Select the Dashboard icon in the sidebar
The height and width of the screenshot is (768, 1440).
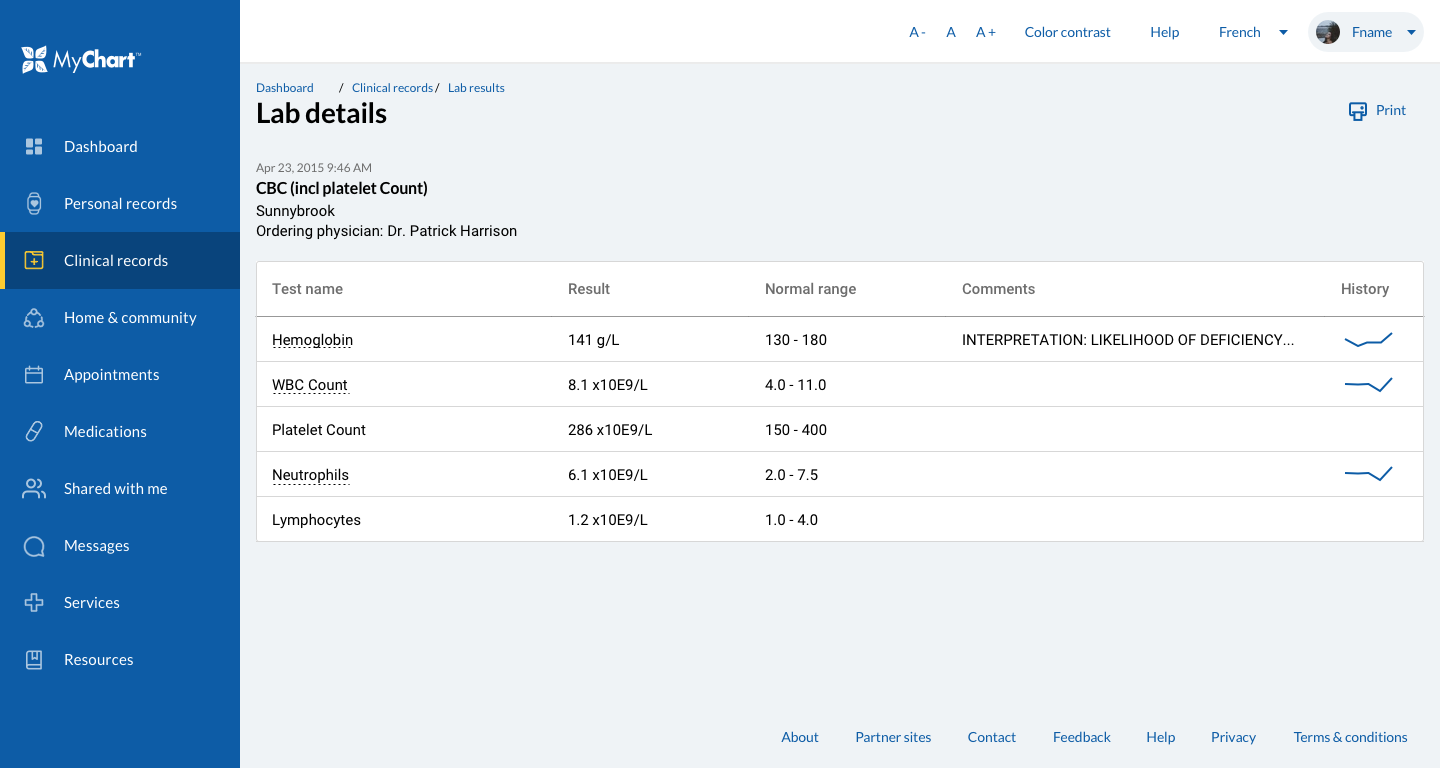(33, 146)
